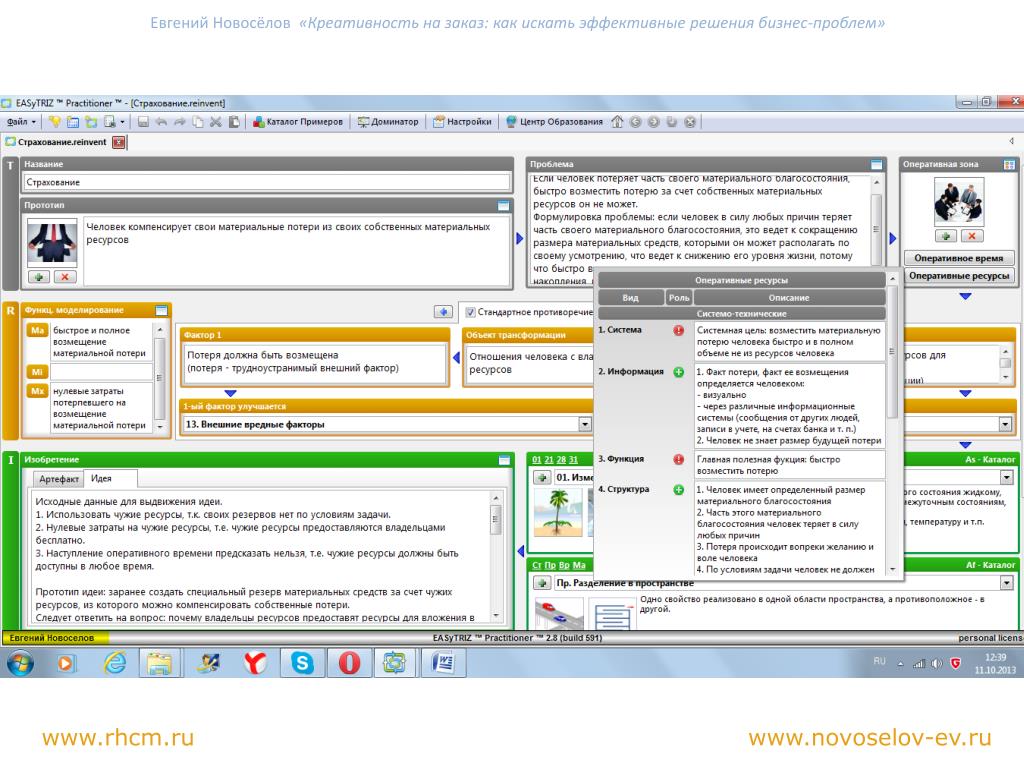Add a prototype image with green plus
The width and height of the screenshot is (1024, 768).
39,277
